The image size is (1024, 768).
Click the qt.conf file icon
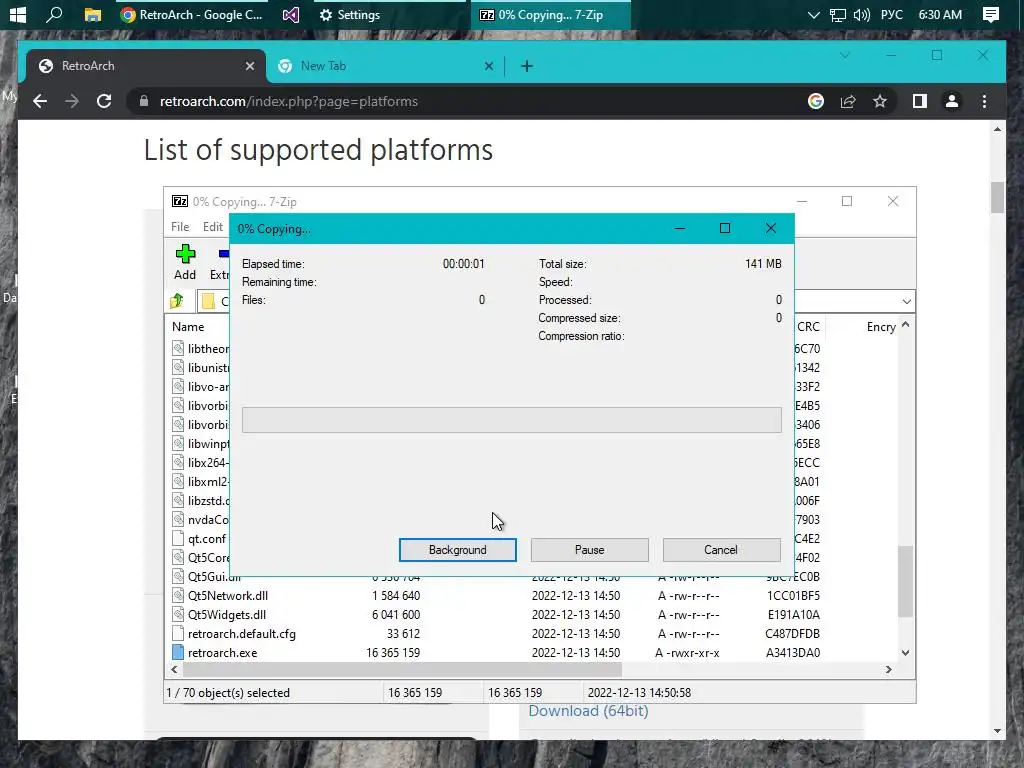(x=178, y=539)
